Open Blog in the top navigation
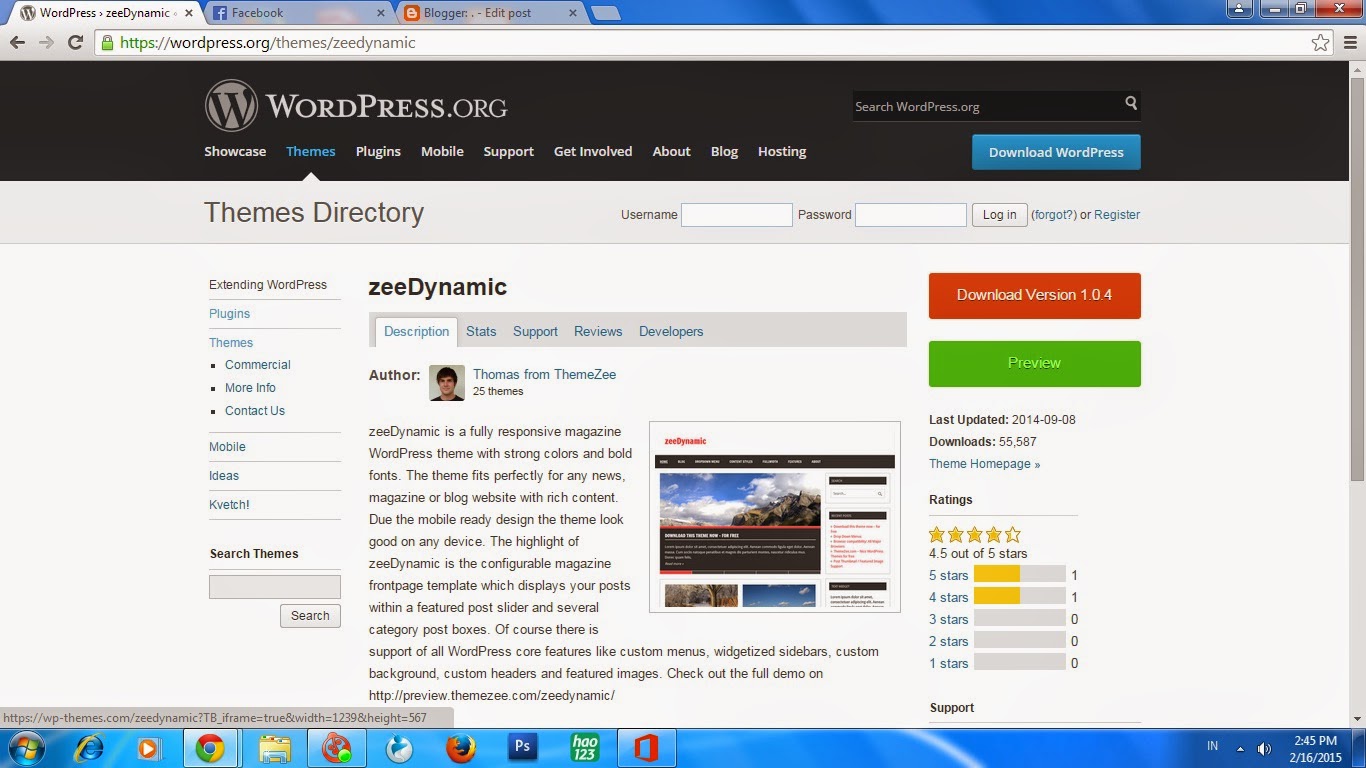Screen dimensions: 1366x768 pyautogui.click(x=724, y=152)
